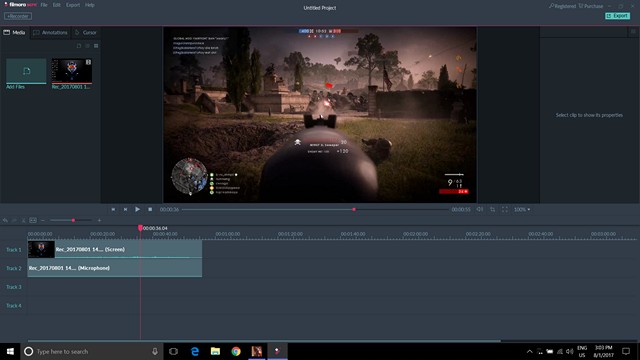The height and width of the screenshot is (360, 640).
Task: Click the cut scissors icon
Action: (23, 220)
